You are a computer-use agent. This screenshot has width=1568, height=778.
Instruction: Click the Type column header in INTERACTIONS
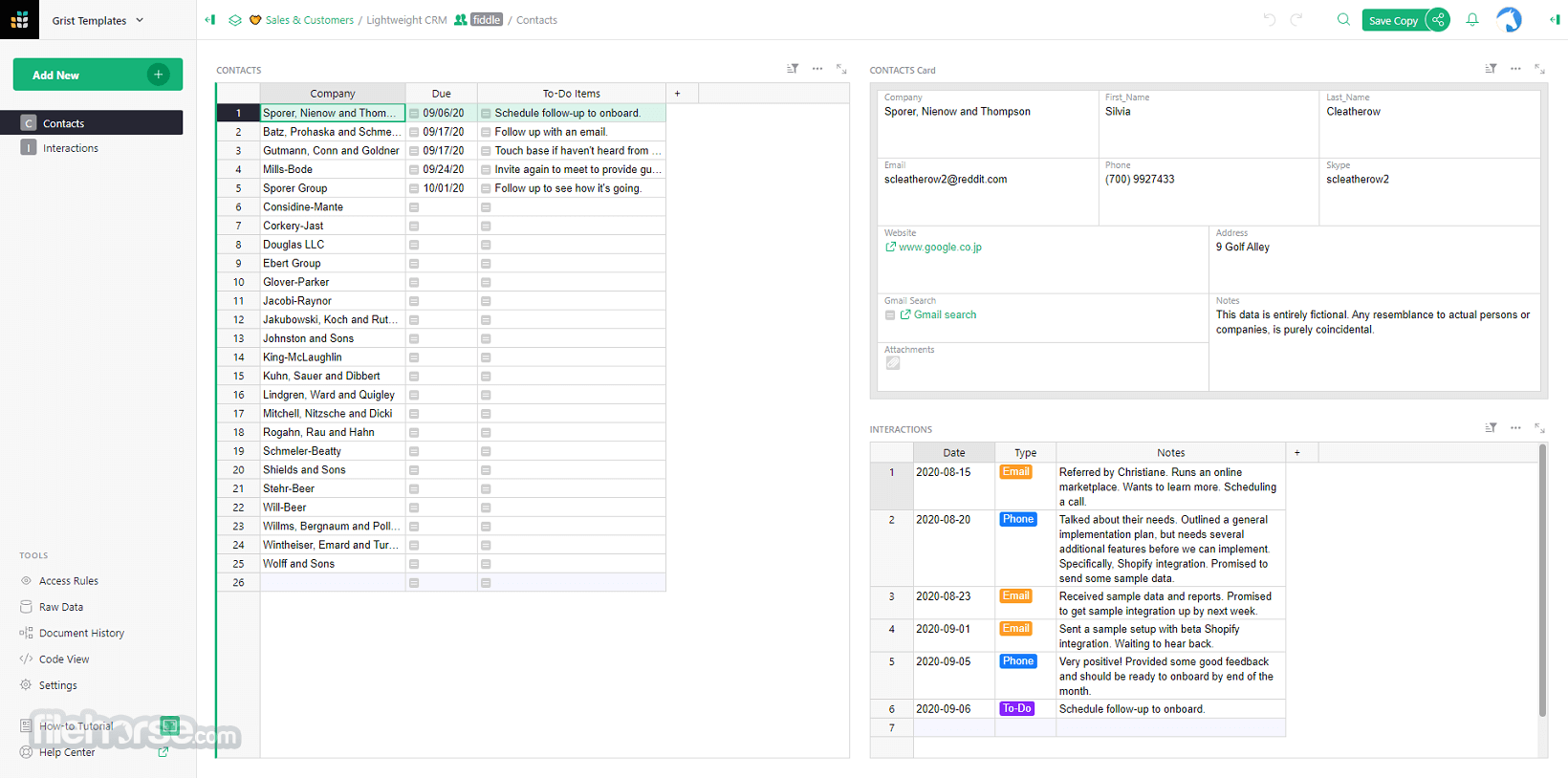click(1025, 453)
